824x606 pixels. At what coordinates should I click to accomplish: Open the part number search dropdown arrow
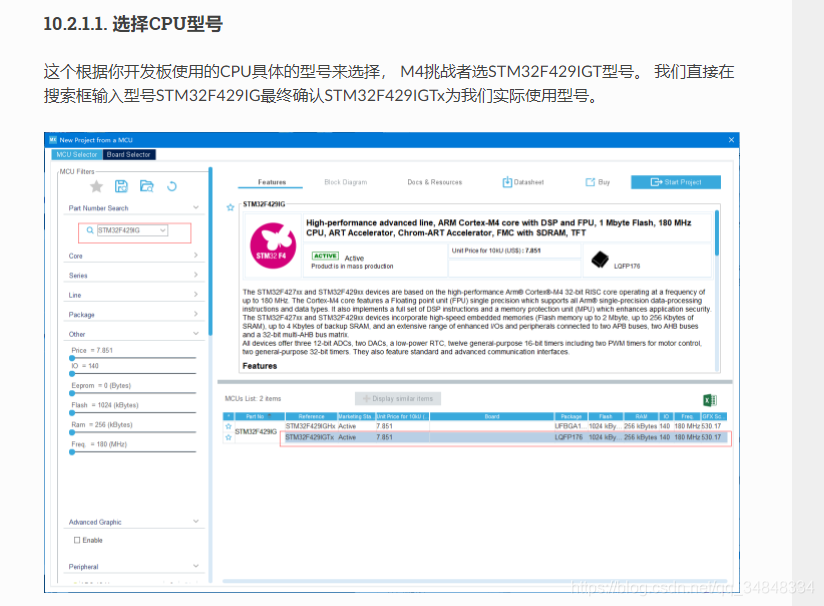[x=163, y=230]
